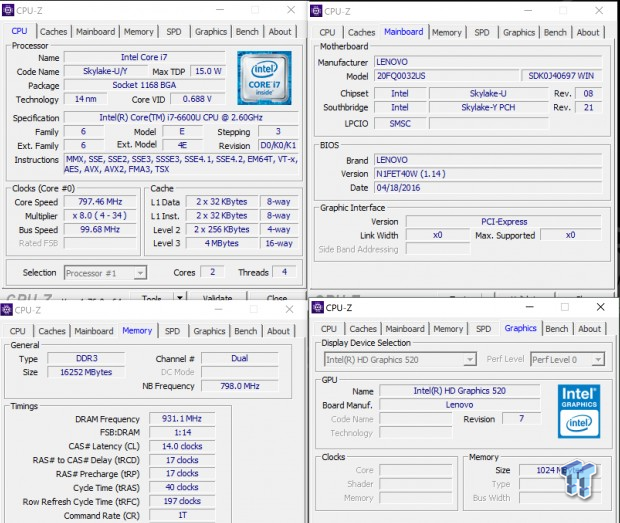
Task: Select Graphics tab in Memory window
Action: click(x=209, y=331)
